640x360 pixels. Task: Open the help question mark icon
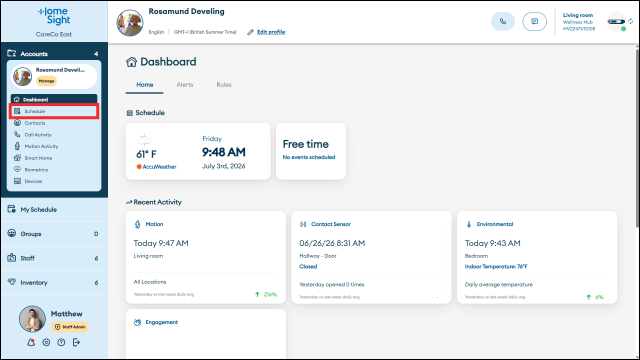coord(61,342)
